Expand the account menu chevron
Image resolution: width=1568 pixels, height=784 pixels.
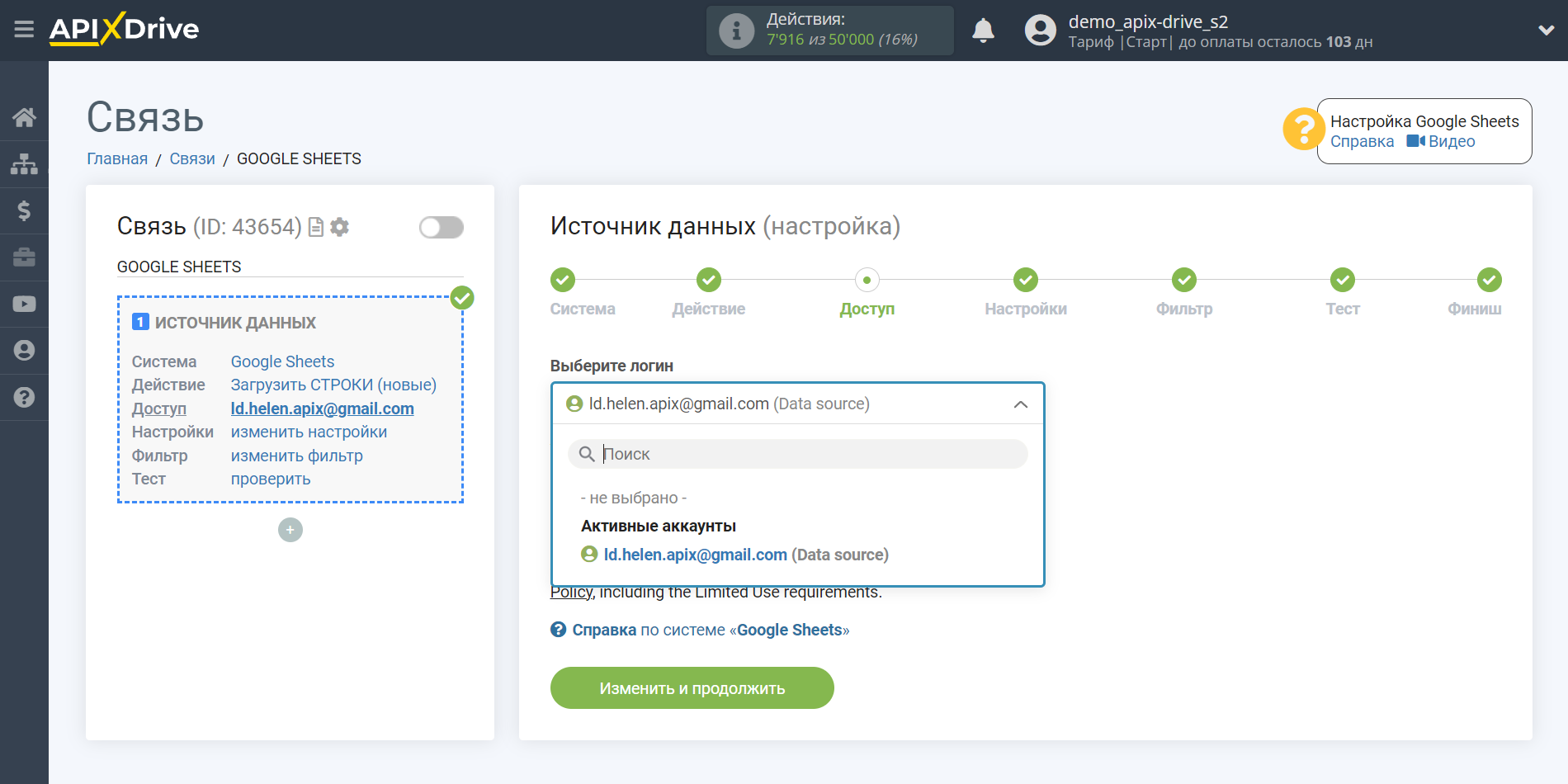coord(1546,31)
